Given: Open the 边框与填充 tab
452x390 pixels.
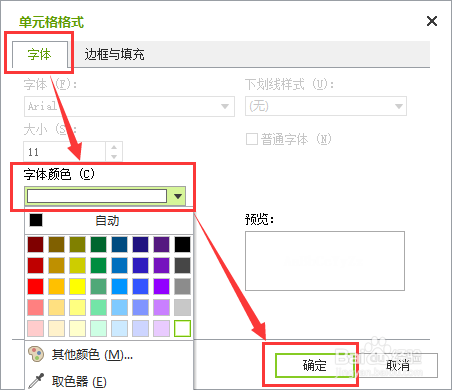Looking at the screenshot, I should point(114,54).
